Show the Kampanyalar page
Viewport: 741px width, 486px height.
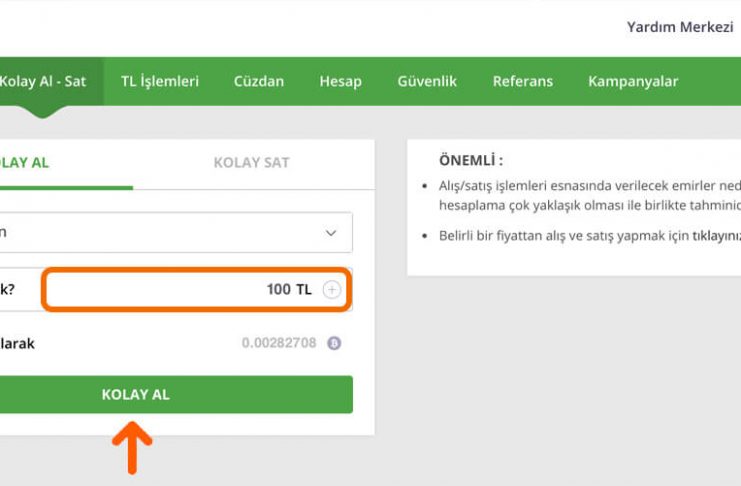click(633, 81)
